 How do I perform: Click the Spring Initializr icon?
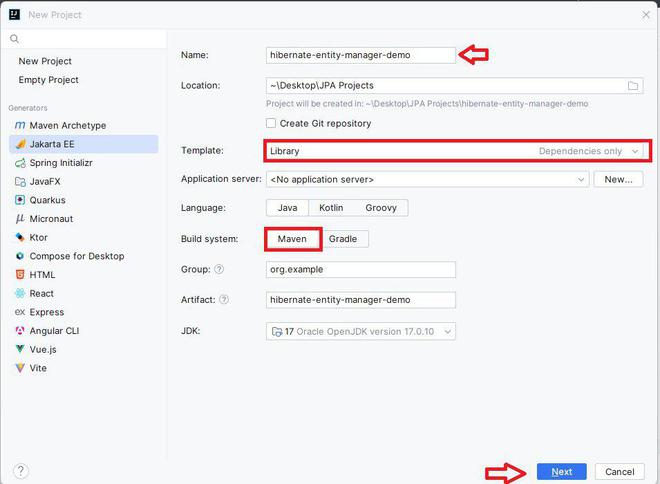(20, 163)
